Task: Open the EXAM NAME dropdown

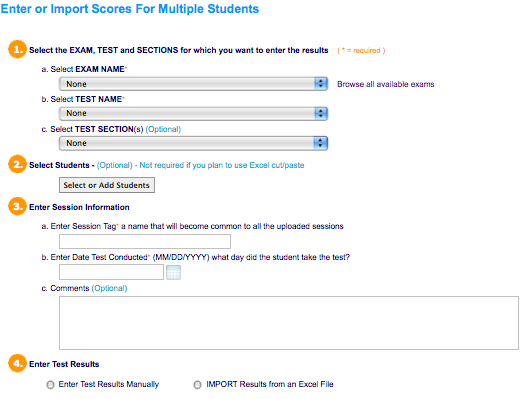Action: (193, 84)
